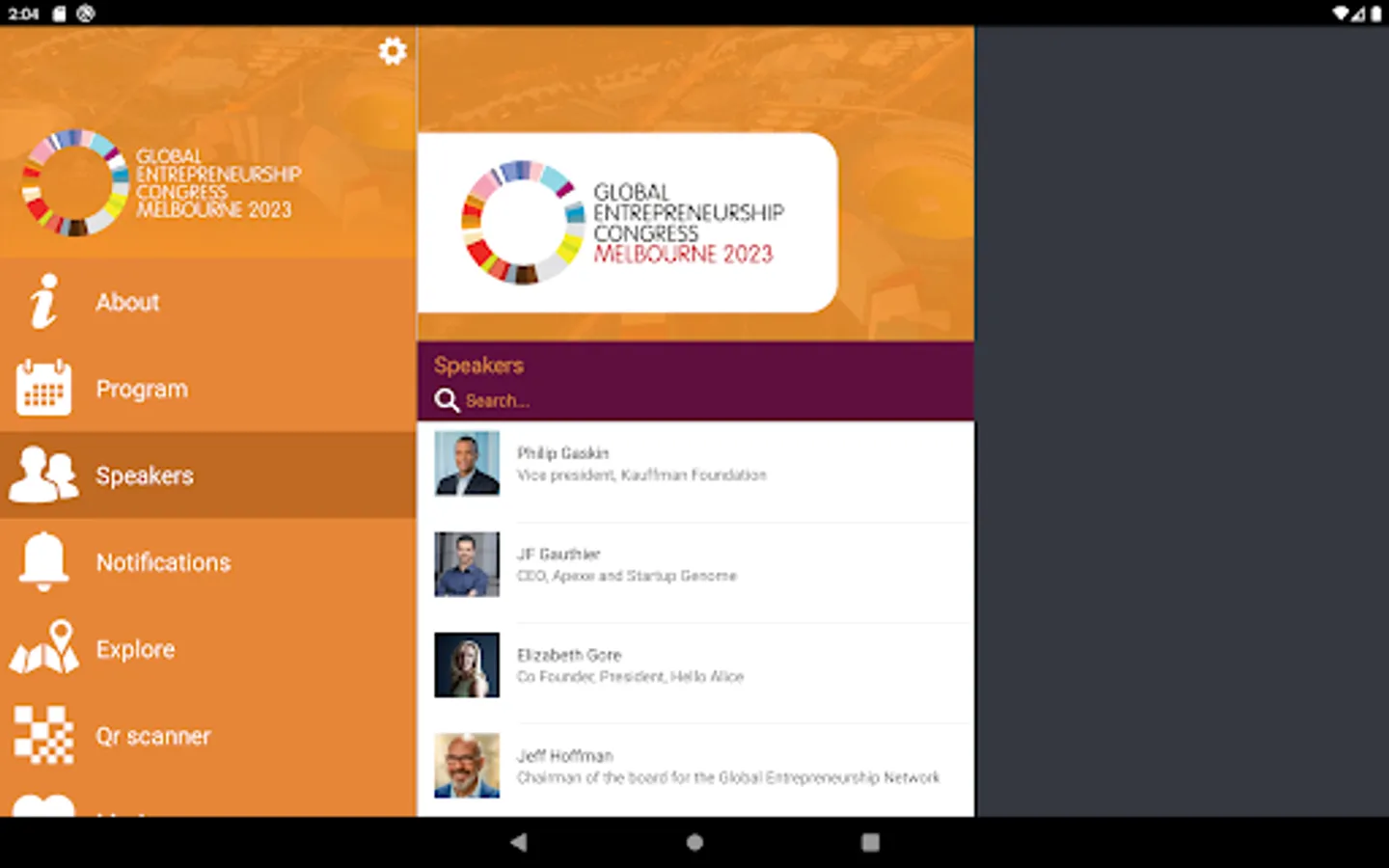Screen dimensions: 1389x868
Task: Tap the Android recent apps square
Action: [x=870, y=842]
